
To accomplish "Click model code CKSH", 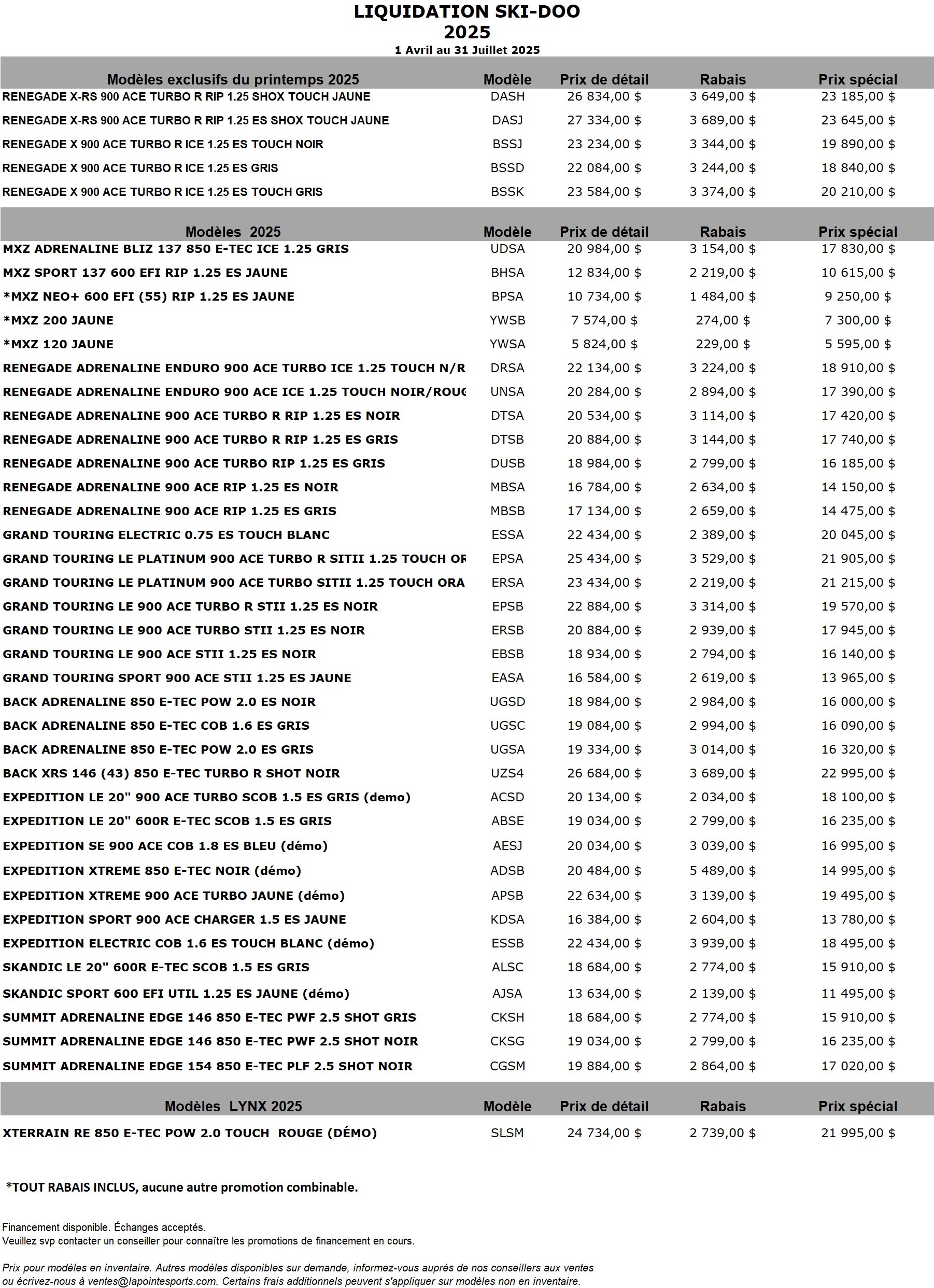I will coord(507,1017).
